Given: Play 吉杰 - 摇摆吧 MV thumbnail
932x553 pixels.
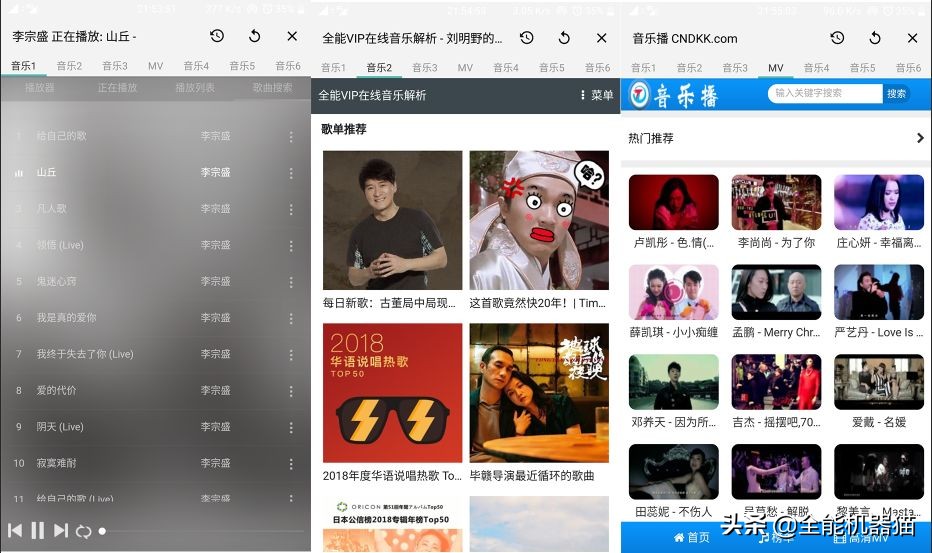Looking at the screenshot, I should coord(776,382).
